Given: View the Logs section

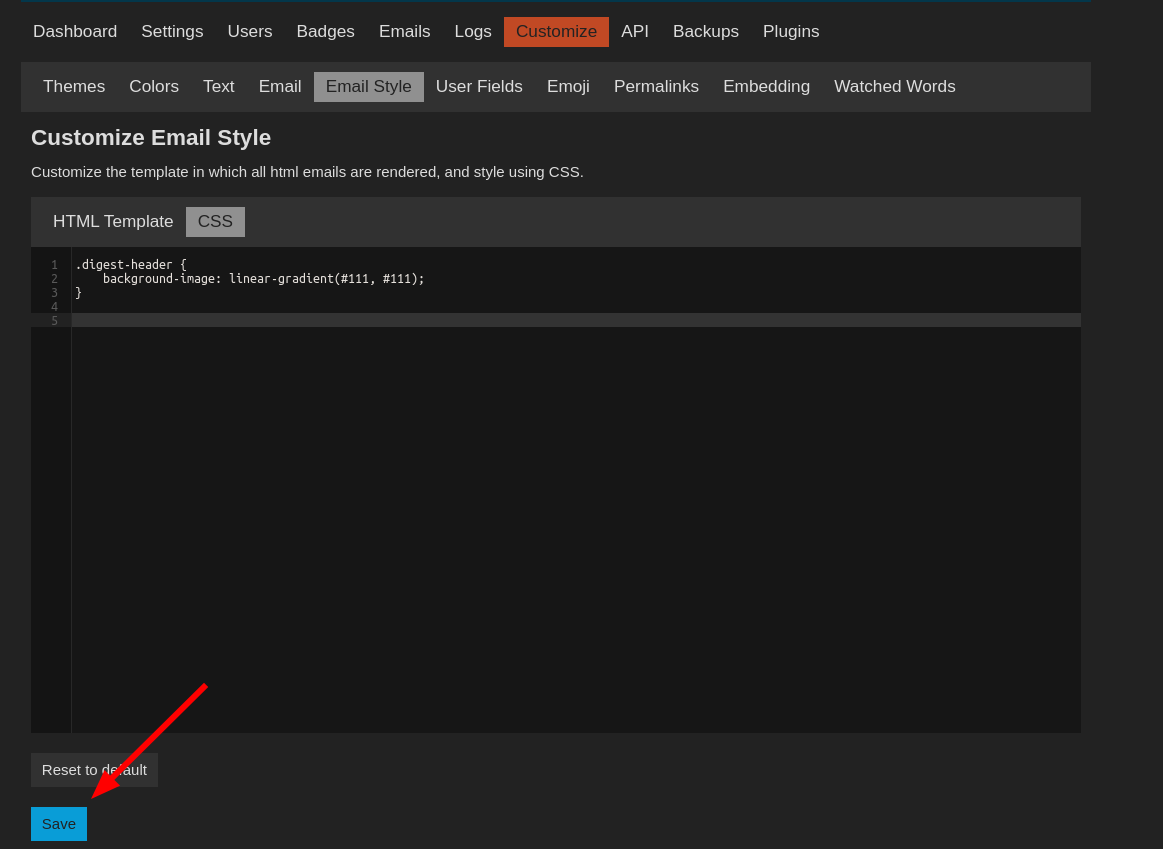Looking at the screenshot, I should [x=473, y=32].
